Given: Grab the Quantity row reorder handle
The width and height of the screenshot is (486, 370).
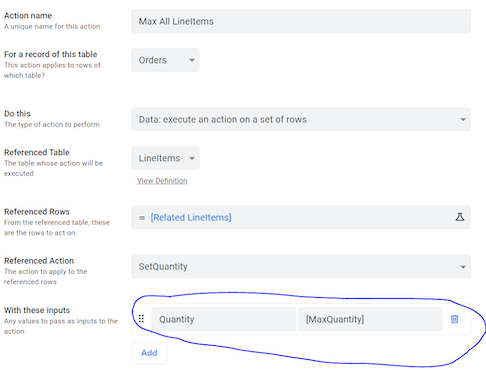Looking at the screenshot, I should coord(141,319).
